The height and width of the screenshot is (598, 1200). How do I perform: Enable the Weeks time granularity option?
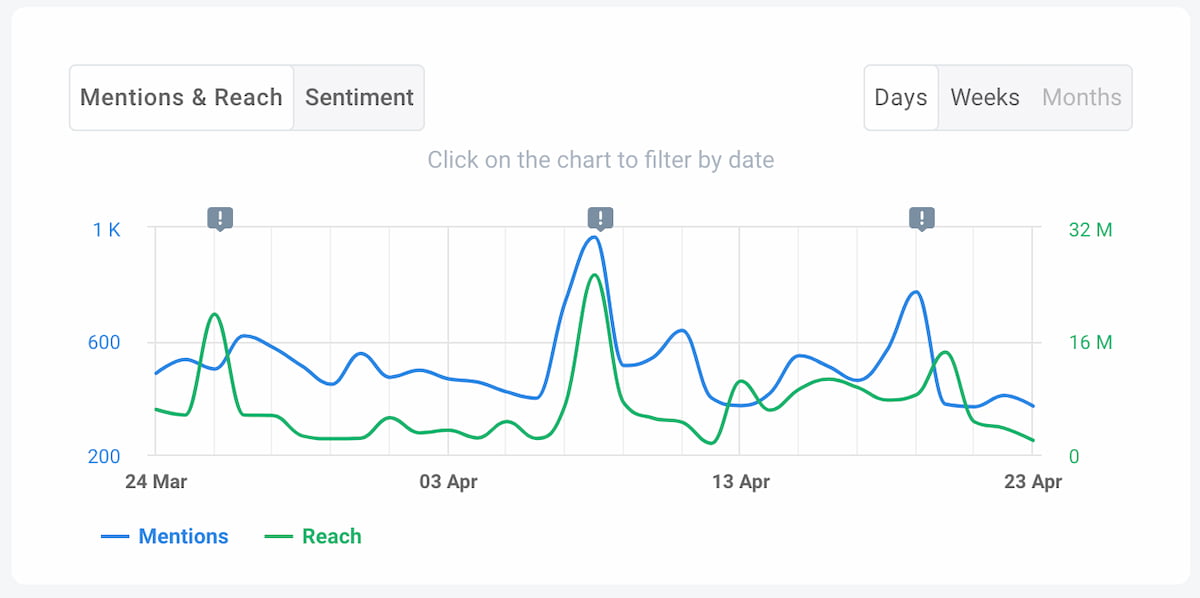pos(985,97)
